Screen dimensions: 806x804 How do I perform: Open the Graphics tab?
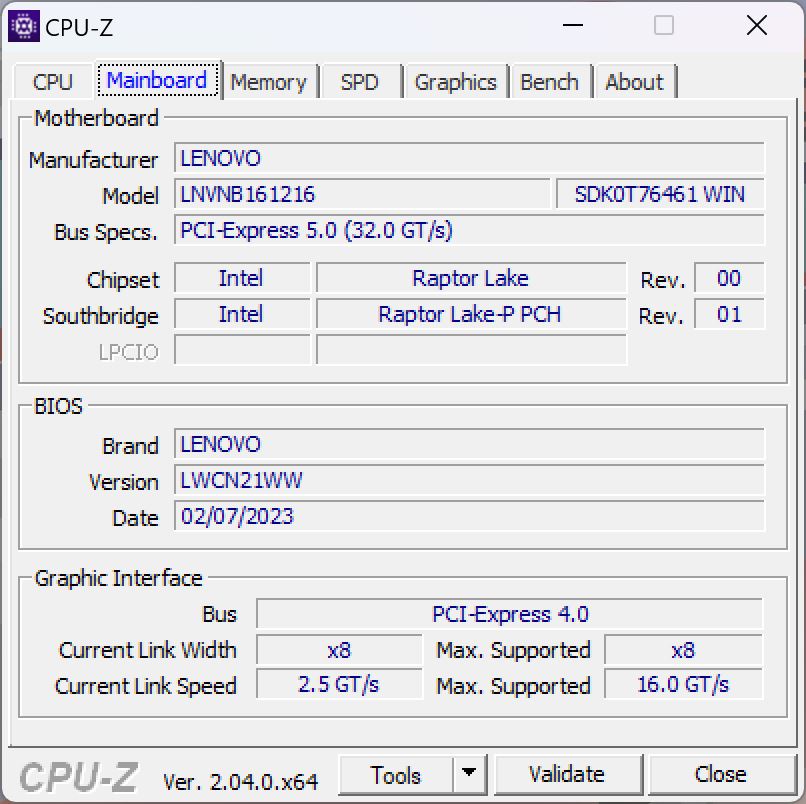pos(455,82)
